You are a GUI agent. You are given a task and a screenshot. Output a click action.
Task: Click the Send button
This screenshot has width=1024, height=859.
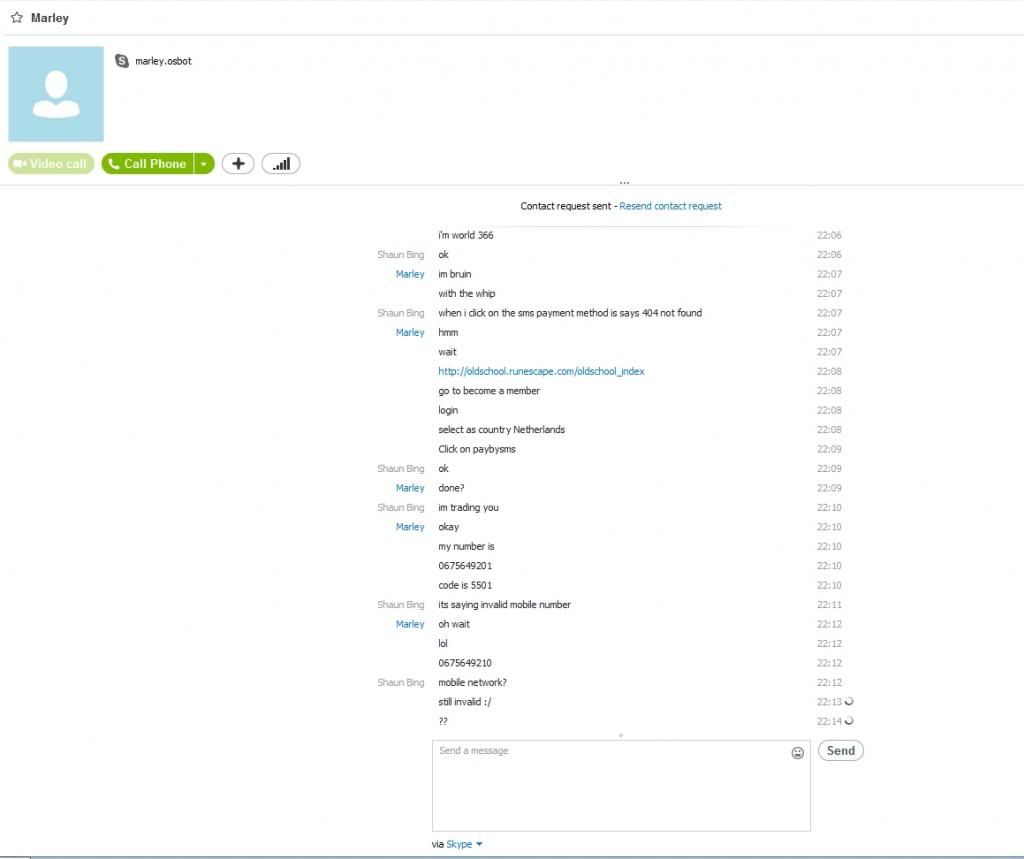point(840,751)
